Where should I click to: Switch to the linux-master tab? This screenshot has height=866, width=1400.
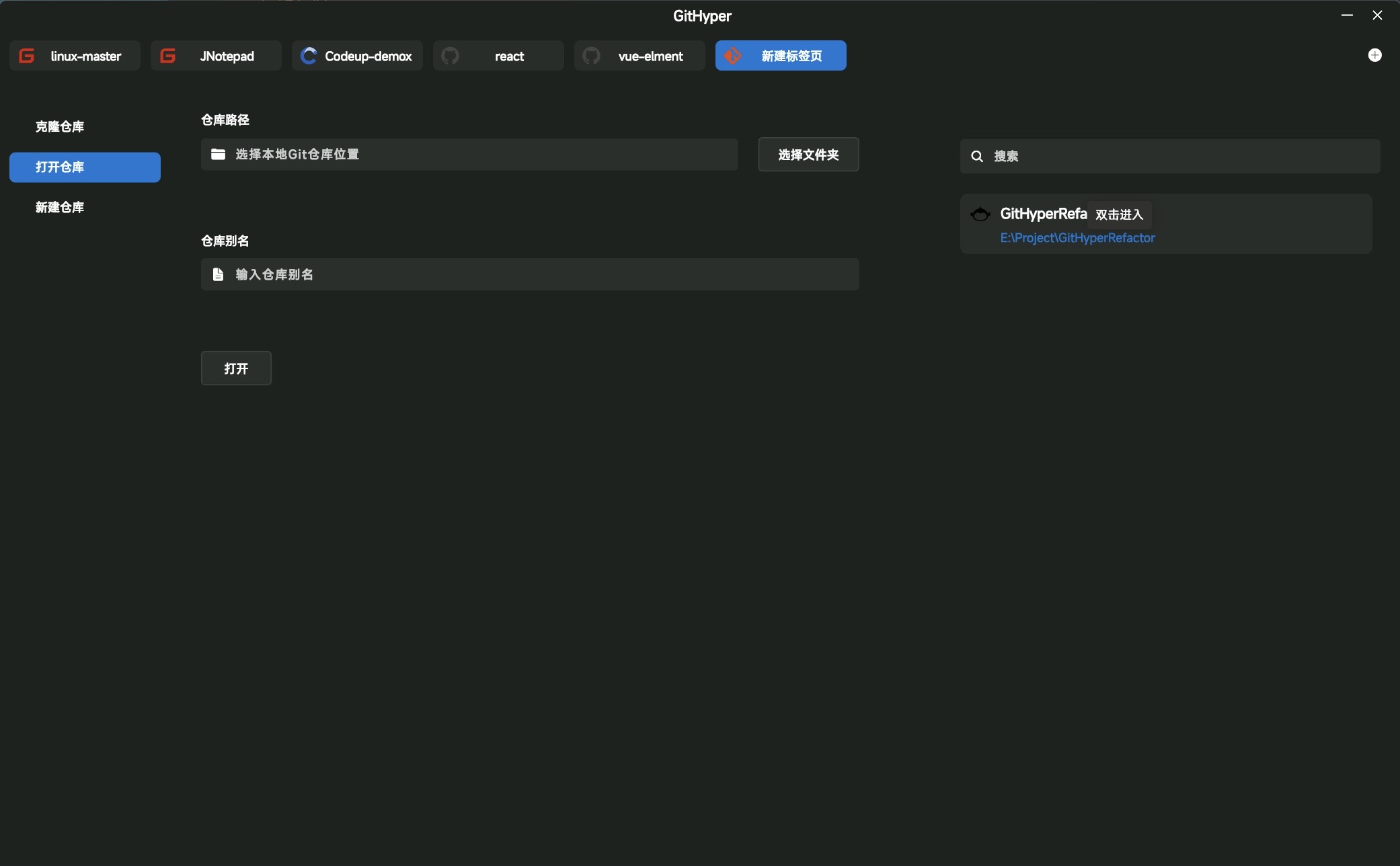(x=75, y=56)
